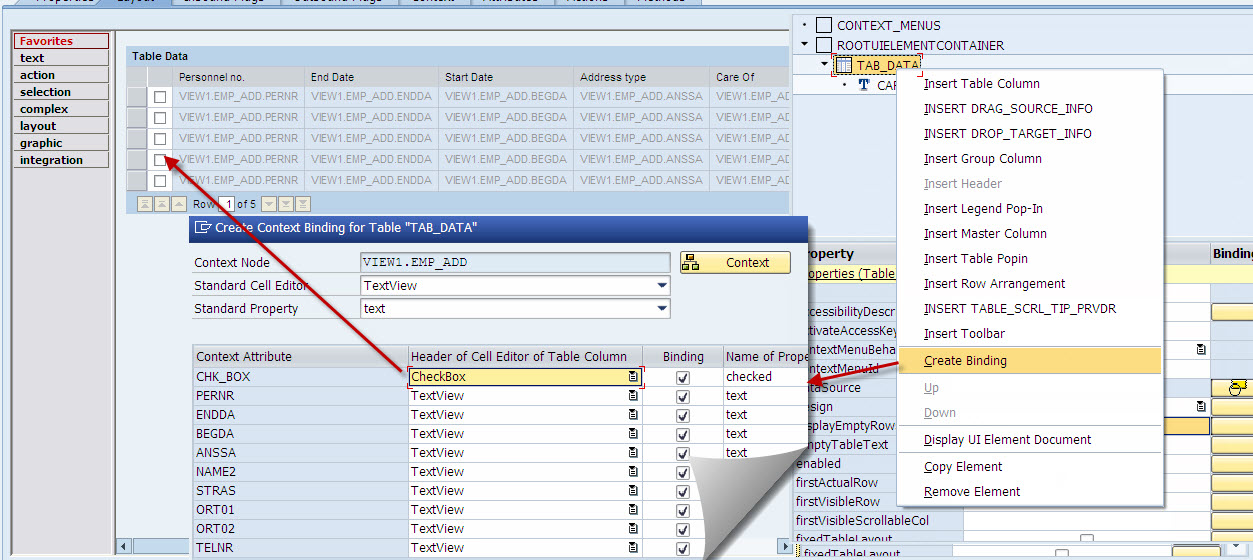Click the Row number field in pager
The image size is (1253, 560).
228,204
